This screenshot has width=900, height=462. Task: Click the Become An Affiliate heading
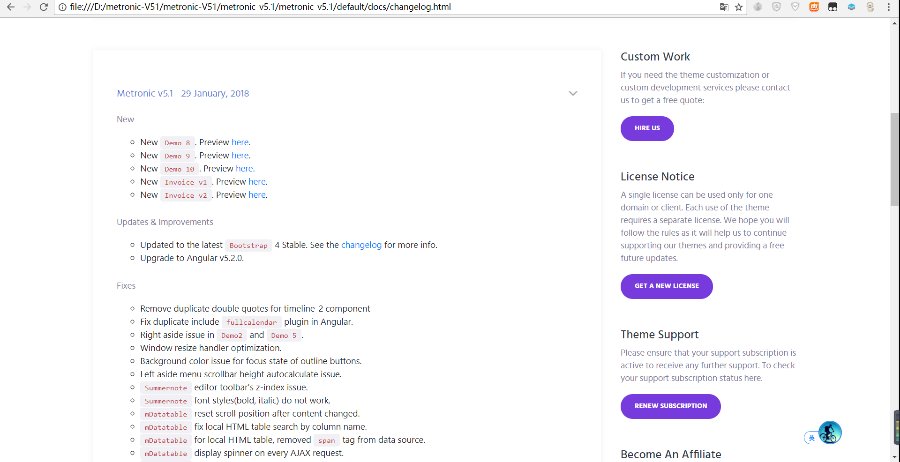click(670, 455)
